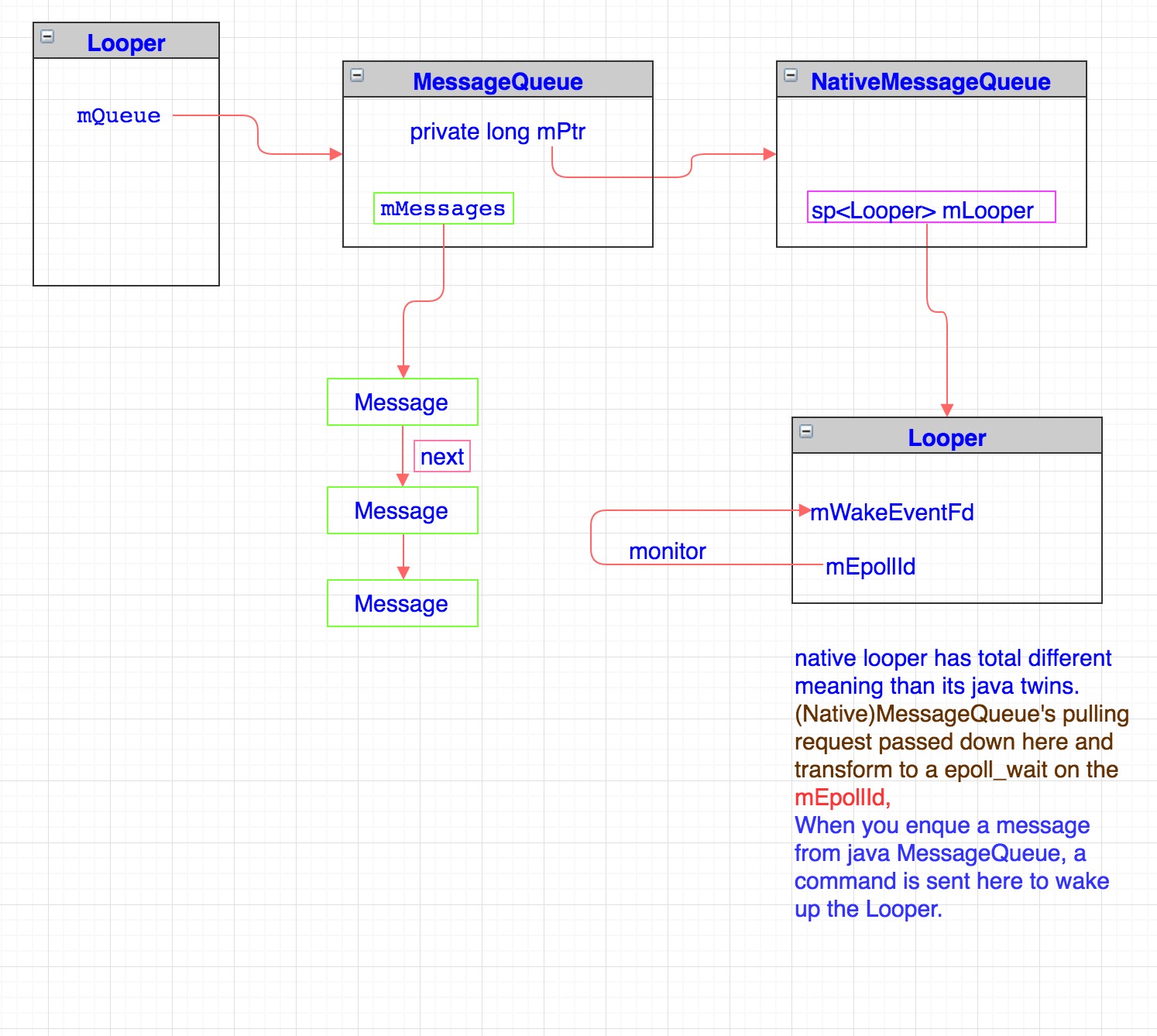Viewport: 1157px width, 1036px height.
Task: Select the MessageQueue title header
Action: pos(497,81)
